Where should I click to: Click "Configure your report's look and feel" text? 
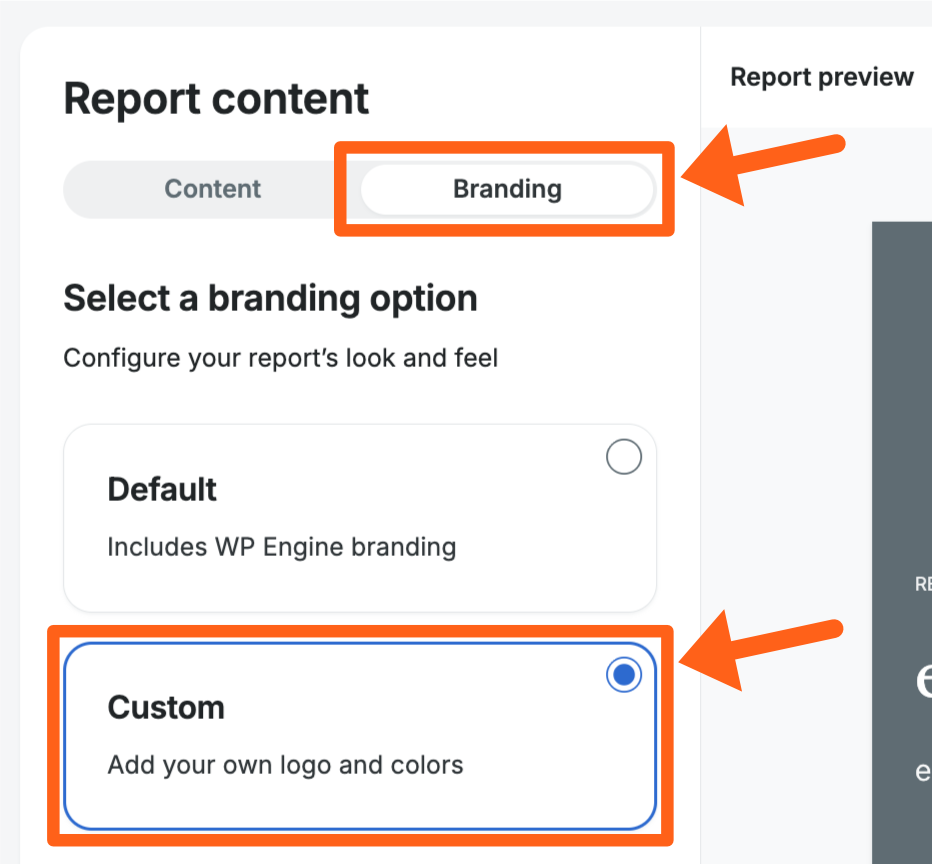click(280, 357)
